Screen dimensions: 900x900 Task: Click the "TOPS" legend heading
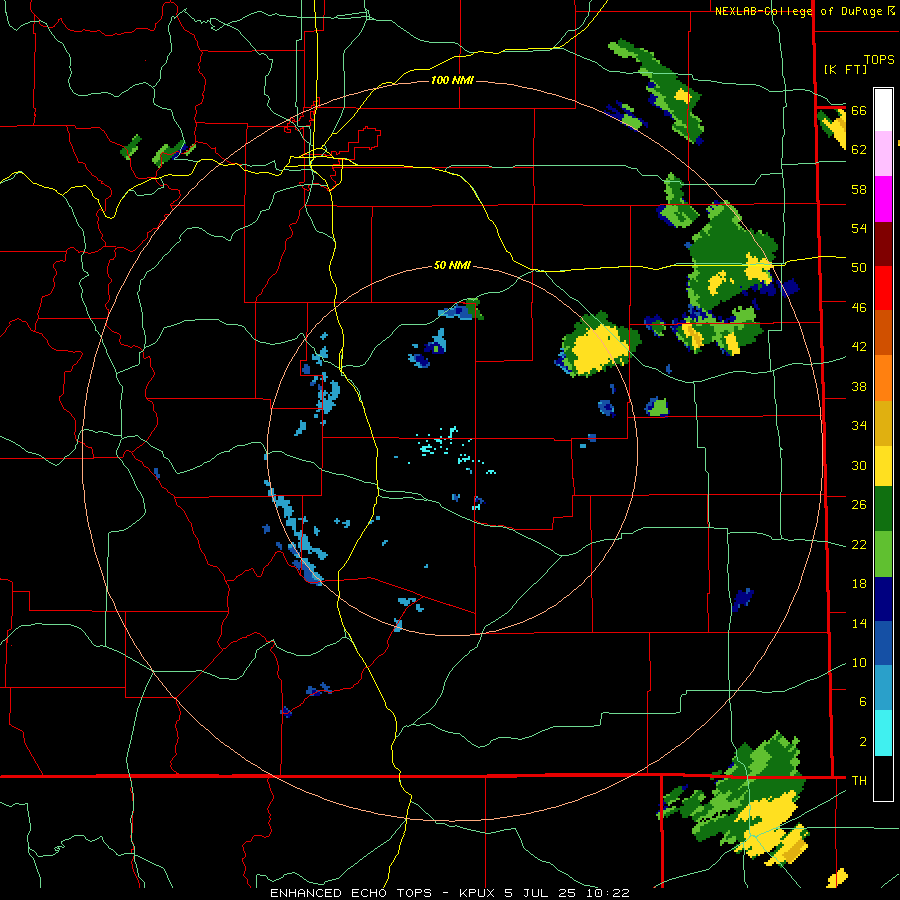(x=879, y=60)
